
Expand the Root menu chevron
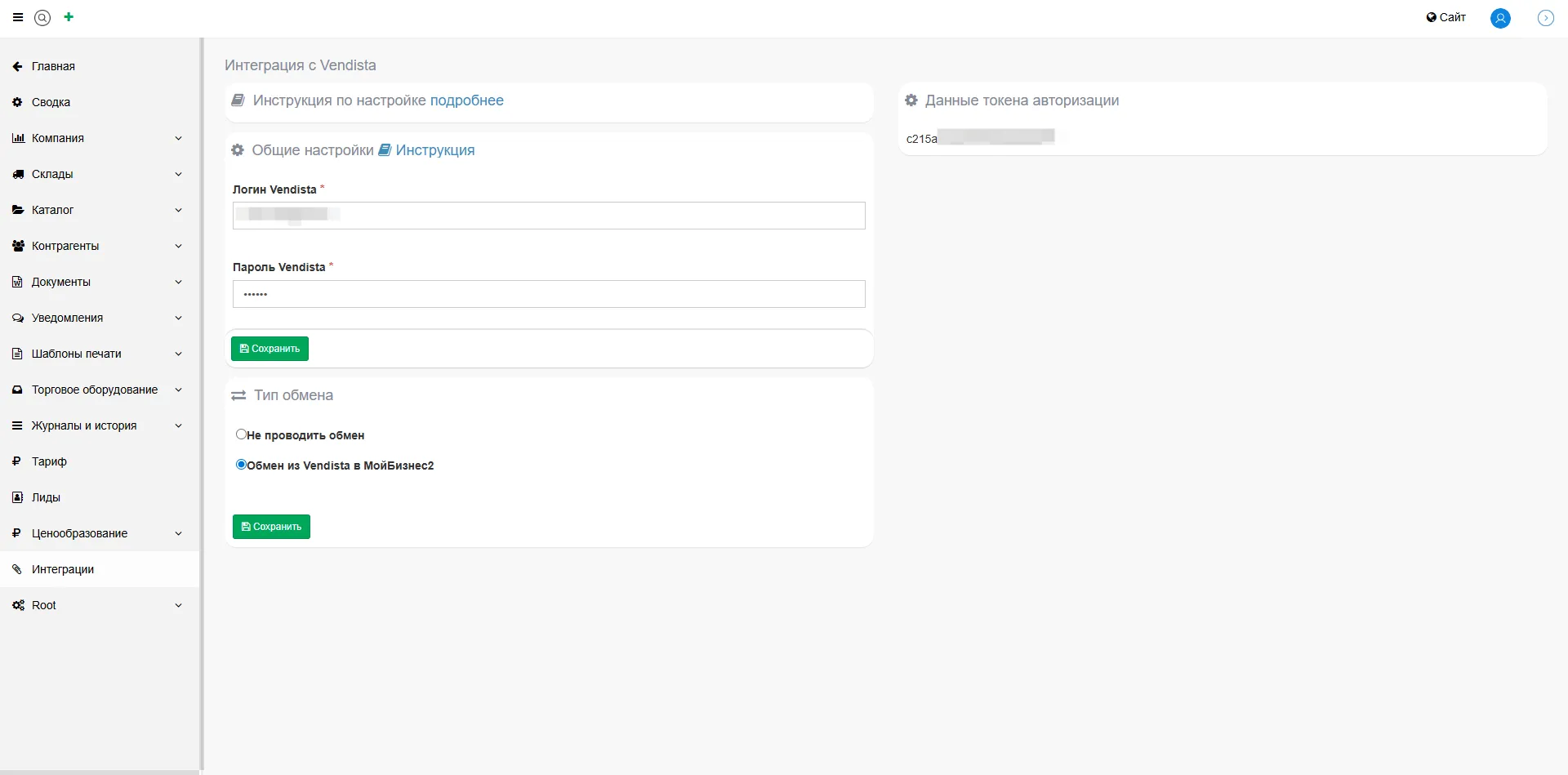178,605
